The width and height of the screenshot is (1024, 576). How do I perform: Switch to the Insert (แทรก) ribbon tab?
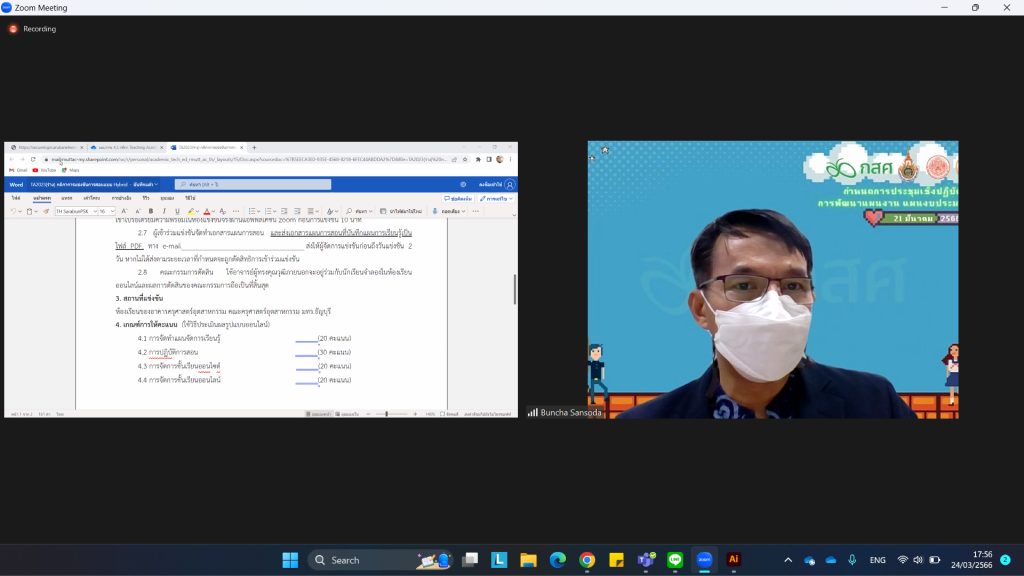click(x=67, y=198)
